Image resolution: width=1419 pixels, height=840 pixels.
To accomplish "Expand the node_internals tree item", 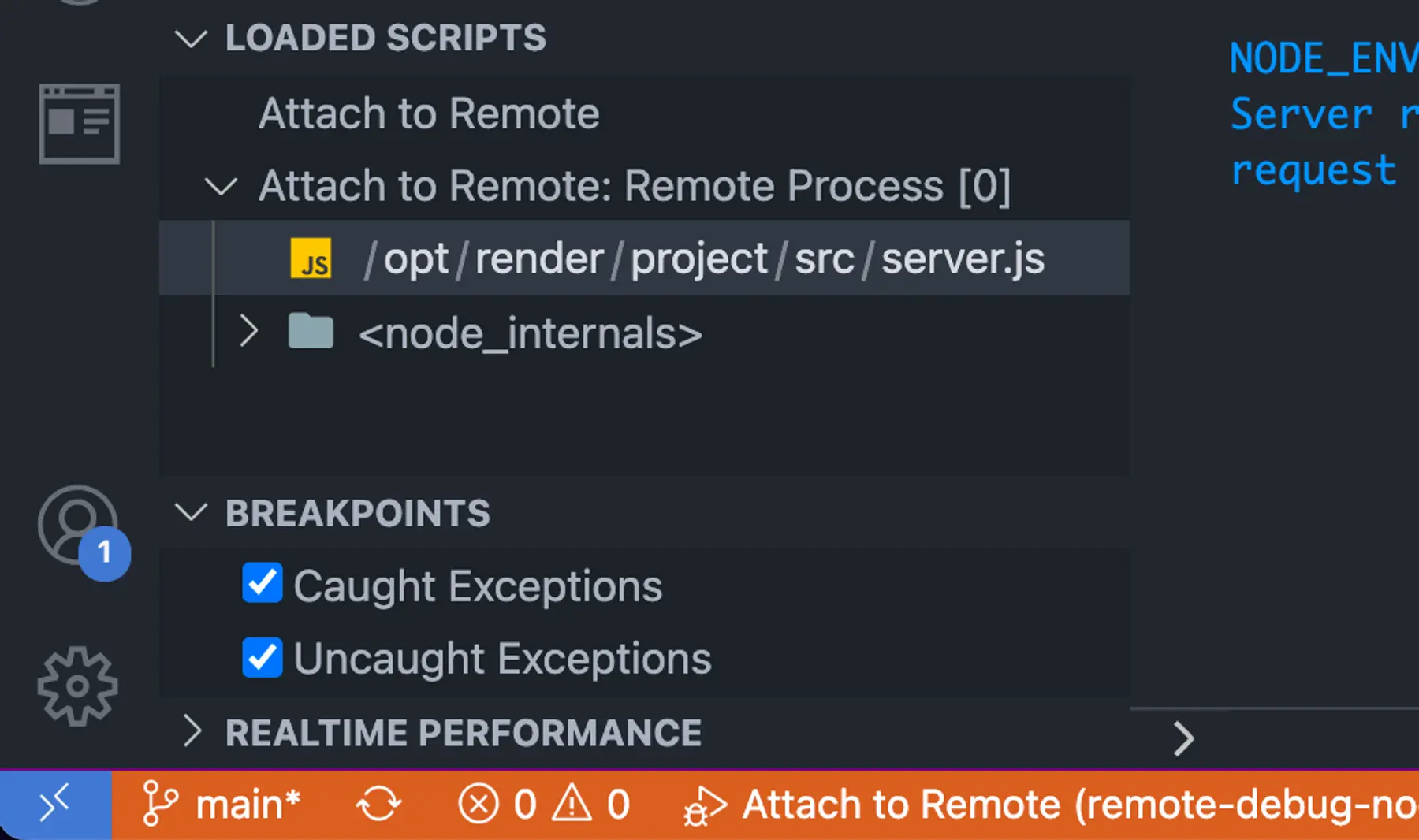I will [248, 332].
